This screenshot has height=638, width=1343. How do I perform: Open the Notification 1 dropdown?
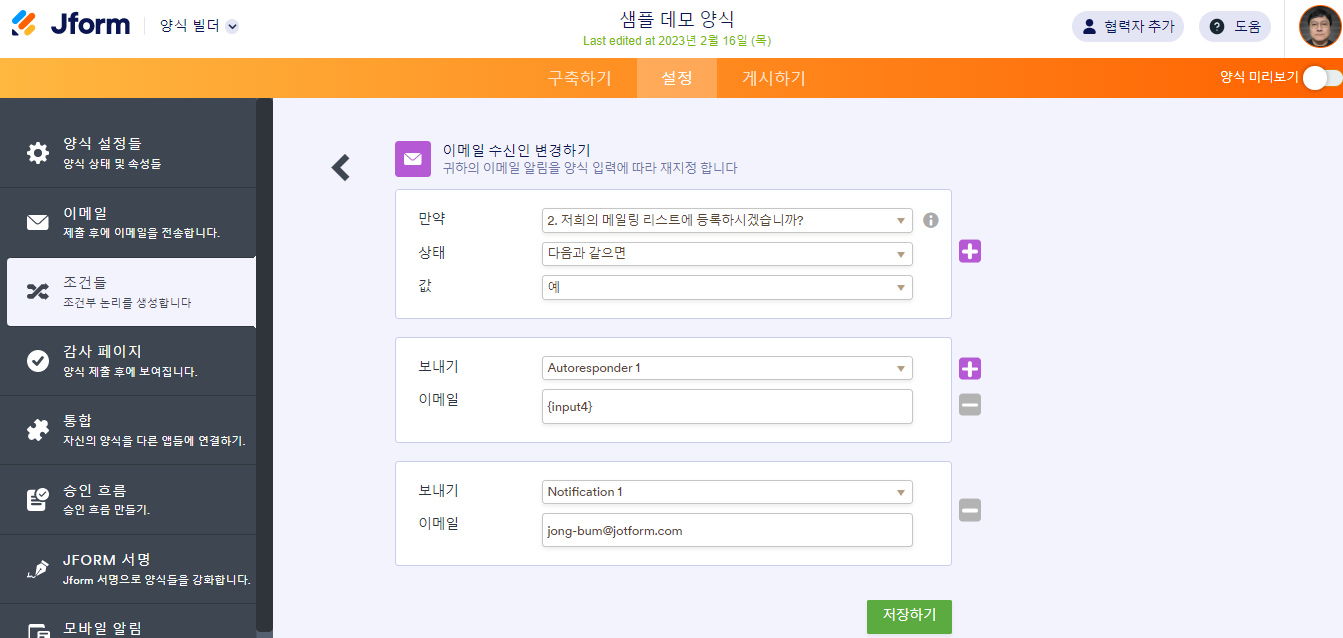[727, 492]
